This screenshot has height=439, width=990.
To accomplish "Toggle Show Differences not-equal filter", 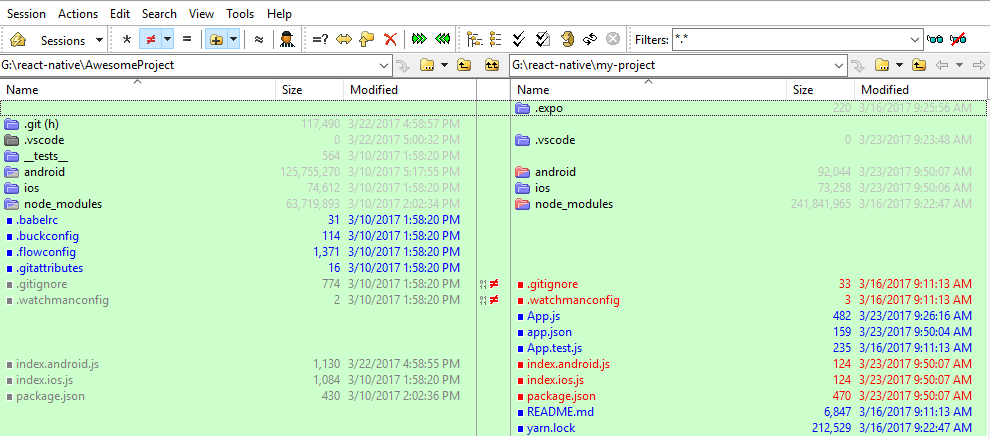I will pos(150,40).
